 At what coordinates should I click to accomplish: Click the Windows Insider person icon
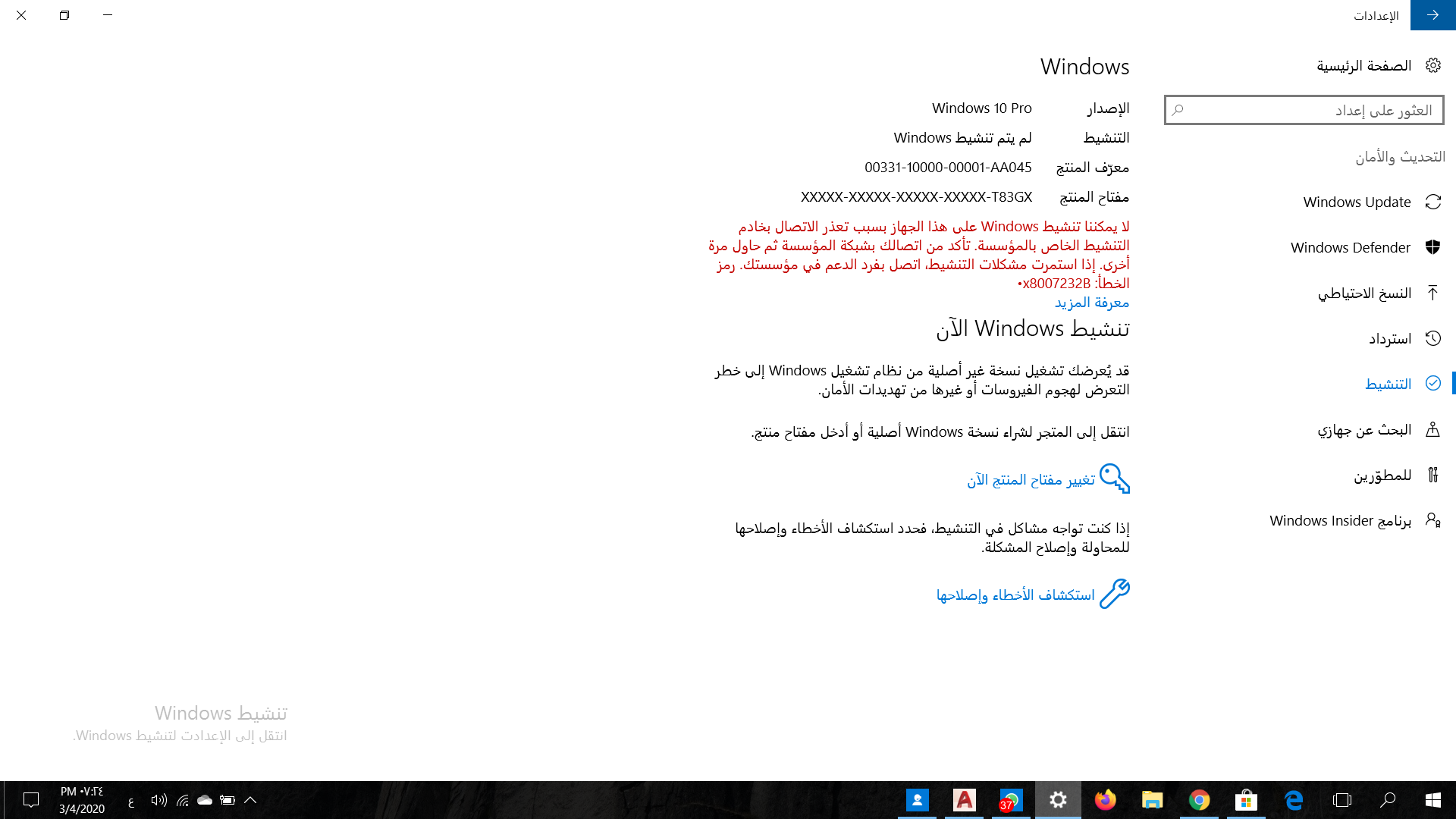1432,520
